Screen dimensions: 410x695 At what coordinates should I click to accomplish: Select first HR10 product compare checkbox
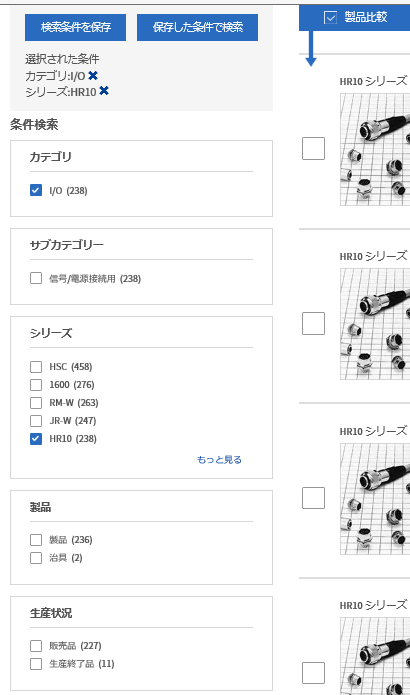click(313, 148)
